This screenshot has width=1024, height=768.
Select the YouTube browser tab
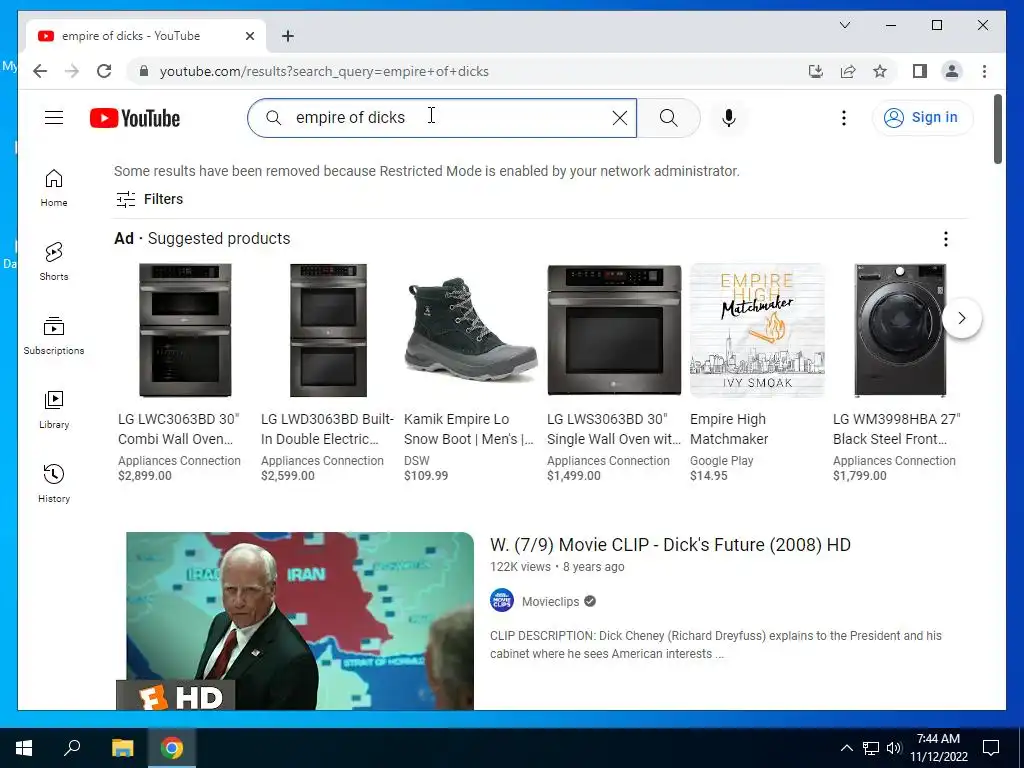coord(145,36)
